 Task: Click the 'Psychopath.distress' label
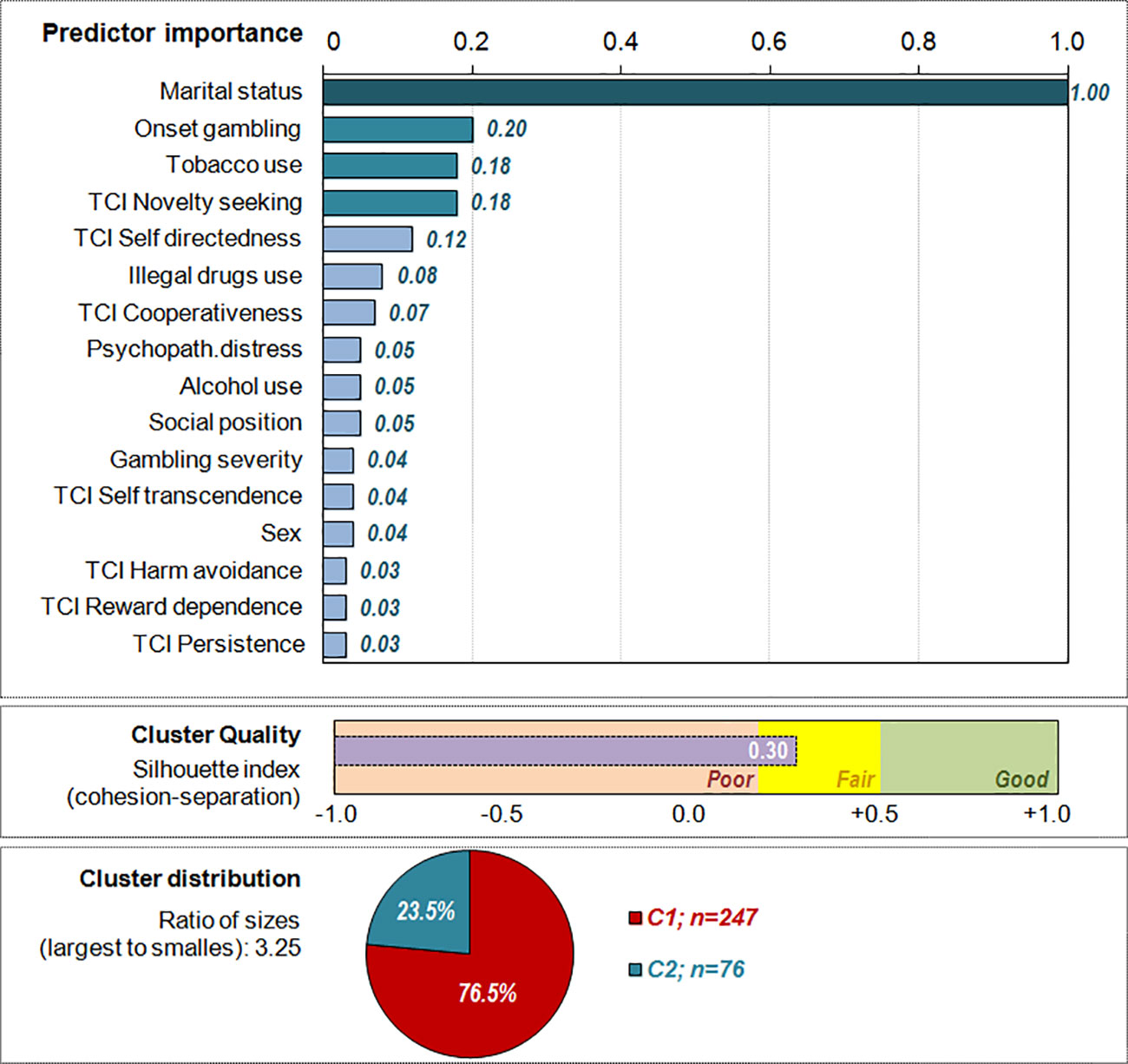coord(194,349)
